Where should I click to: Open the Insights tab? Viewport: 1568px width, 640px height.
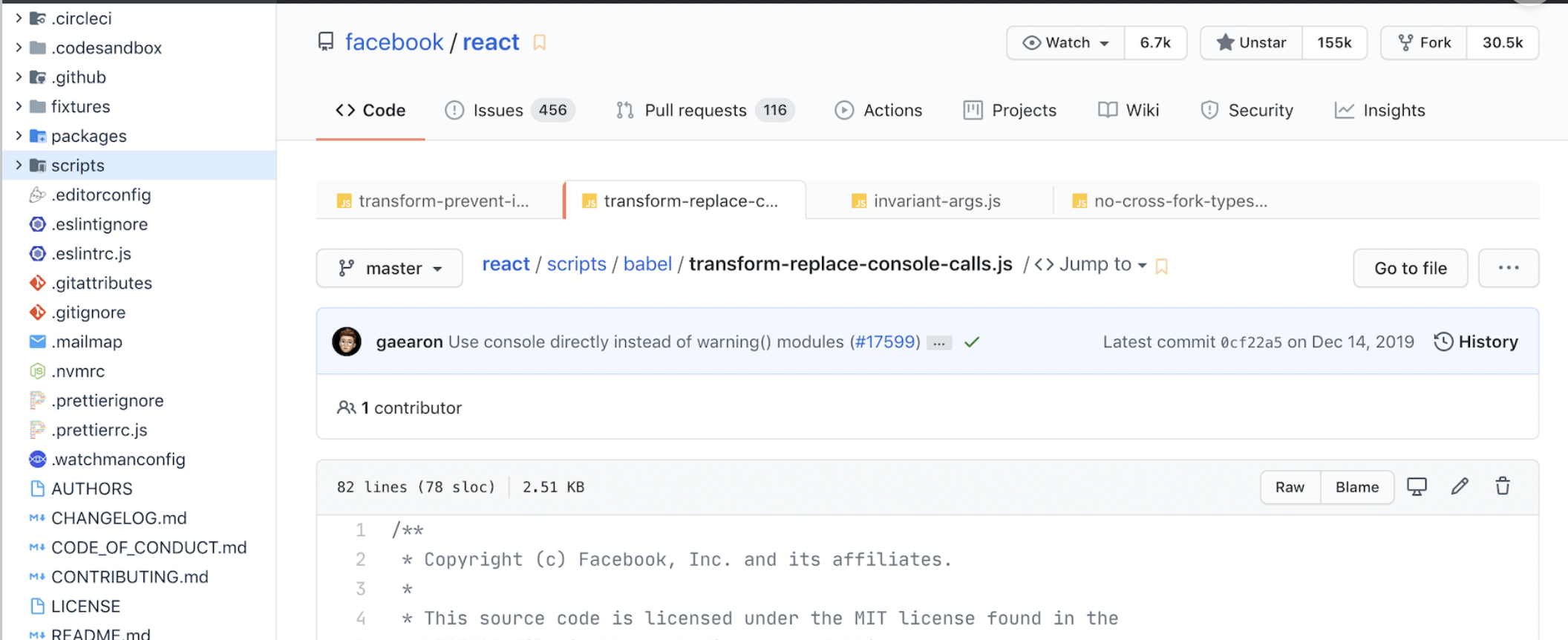(1380, 111)
